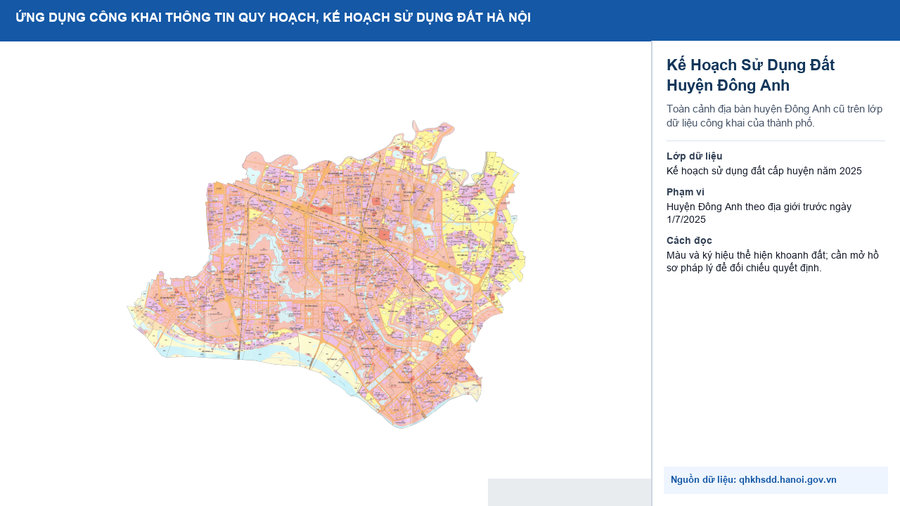Click the Đông Anh district land-use map
Viewport: 900px width, 506px height.
(x=326, y=274)
